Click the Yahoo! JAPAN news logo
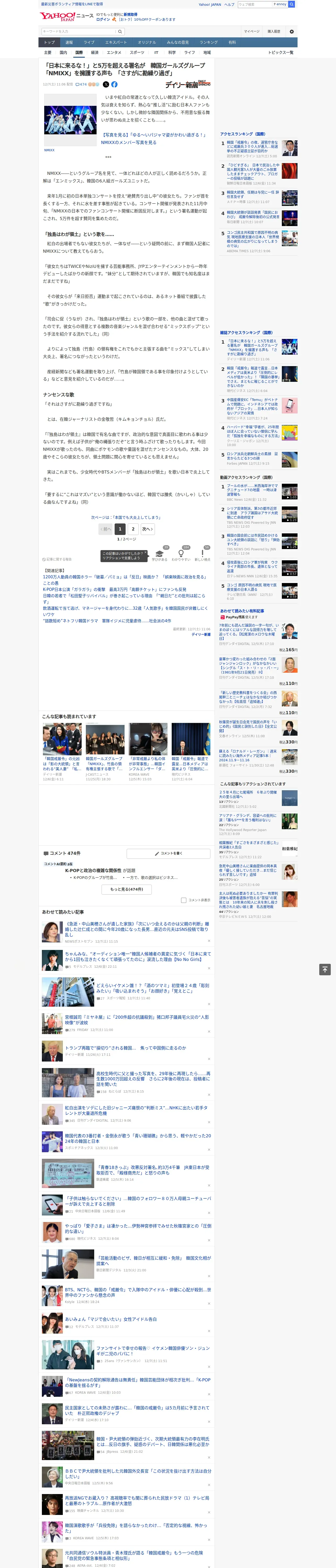The height and width of the screenshot is (1568, 336). click(x=66, y=16)
